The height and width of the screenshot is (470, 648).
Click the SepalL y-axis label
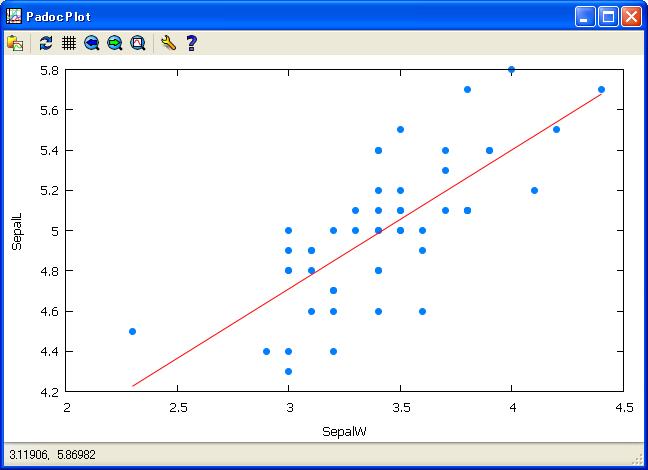point(16,231)
